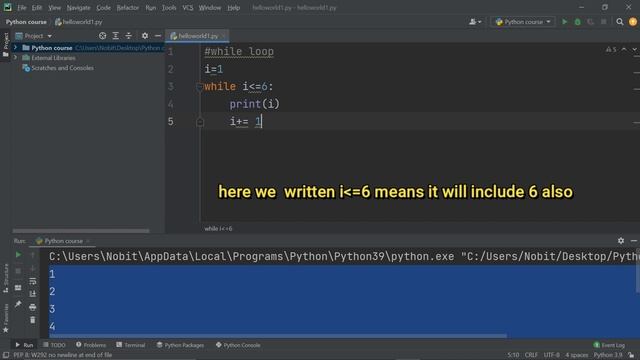The height and width of the screenshot is (360, 640).
Task: Open Problems tool window tab
Action: coord(91,345)
